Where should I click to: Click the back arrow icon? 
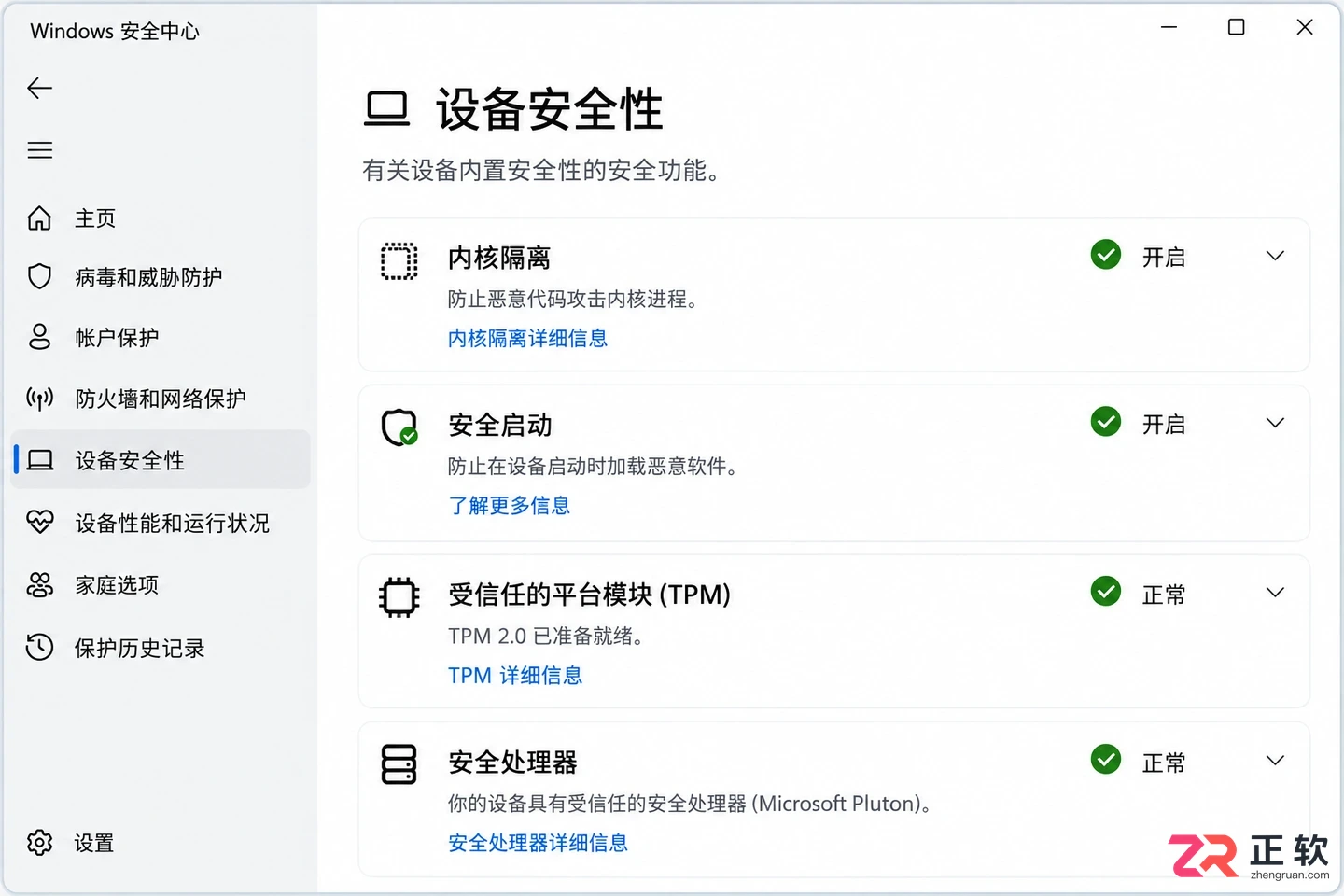(39, 88)
